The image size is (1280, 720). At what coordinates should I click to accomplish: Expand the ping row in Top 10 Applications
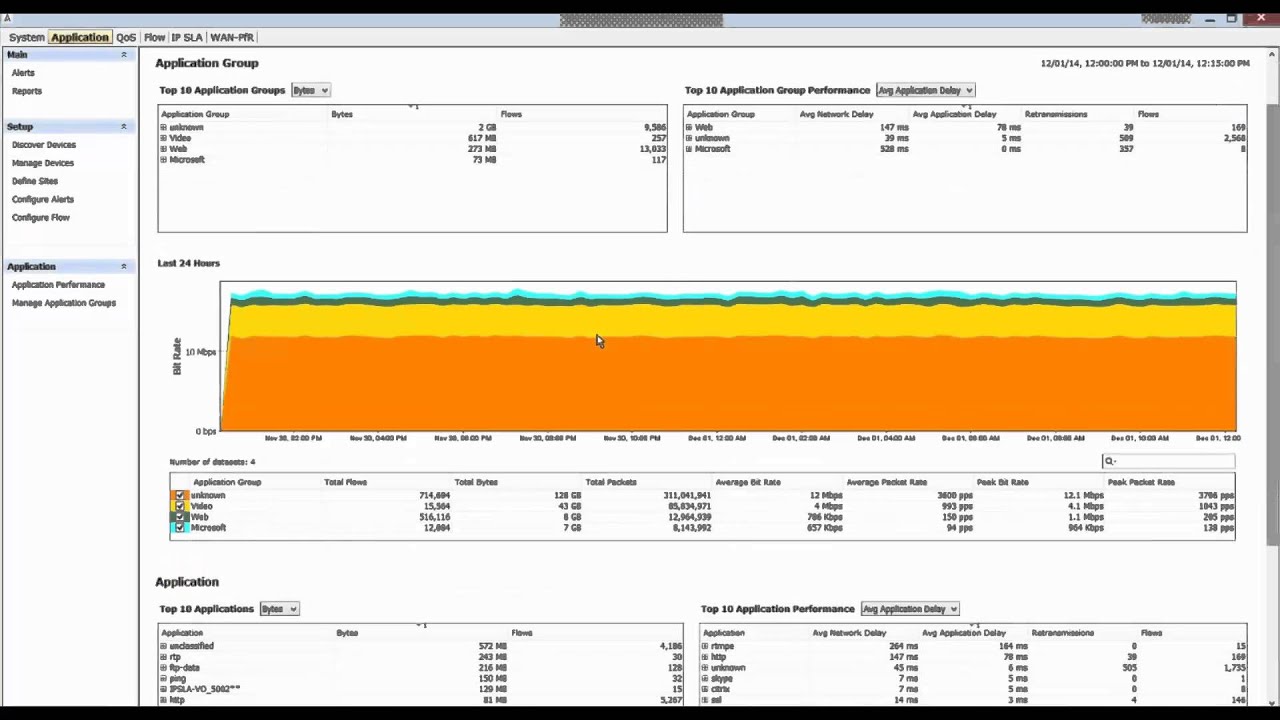click(x=164, y=679)
